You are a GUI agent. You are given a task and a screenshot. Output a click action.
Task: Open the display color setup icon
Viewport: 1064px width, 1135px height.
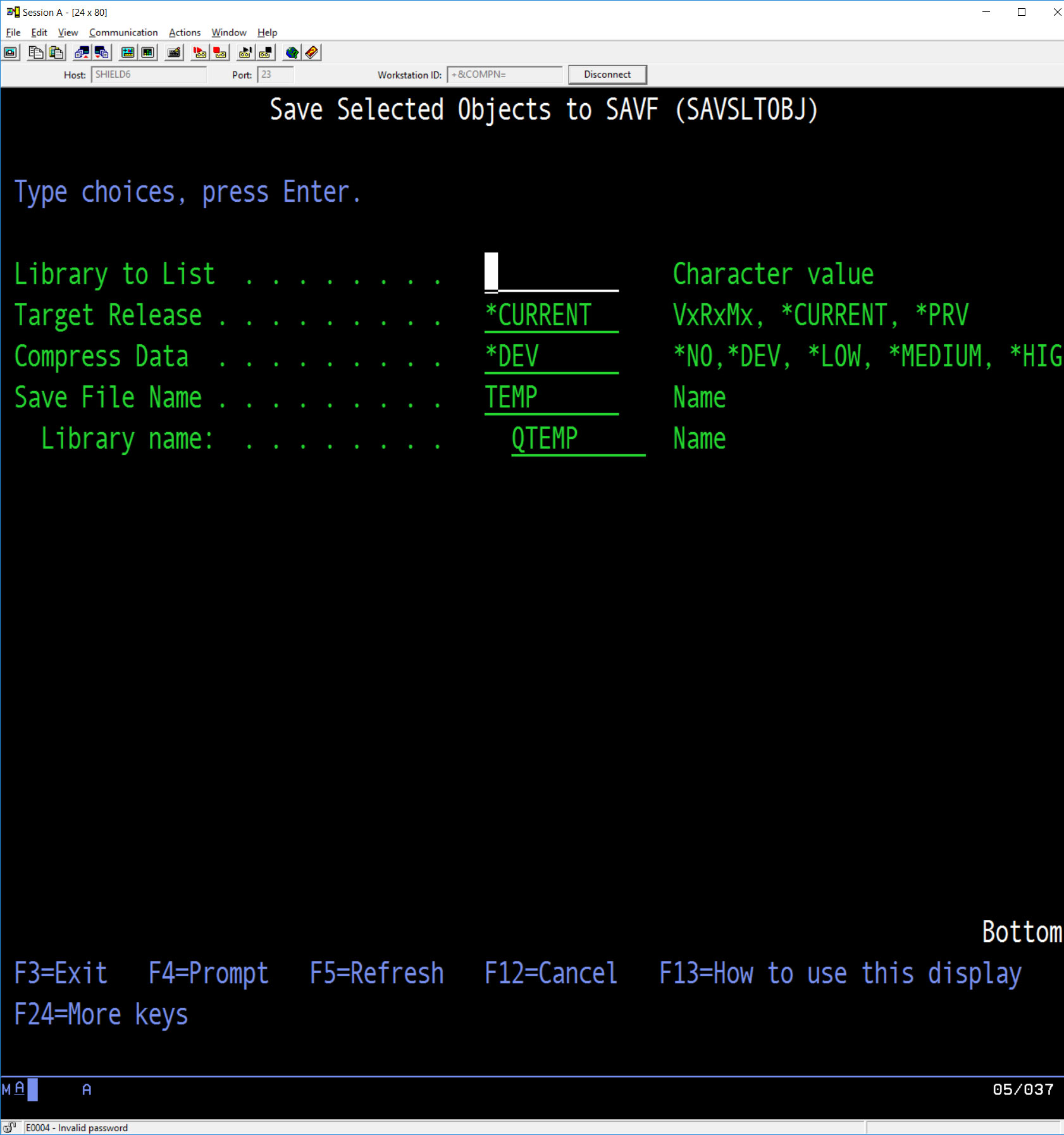[127, 53]
